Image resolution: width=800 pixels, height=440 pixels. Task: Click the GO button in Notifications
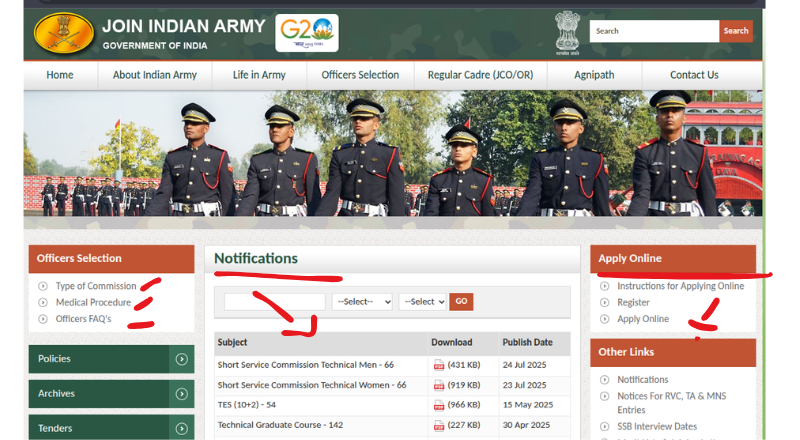pyautogui.click(x=461, y=301)
